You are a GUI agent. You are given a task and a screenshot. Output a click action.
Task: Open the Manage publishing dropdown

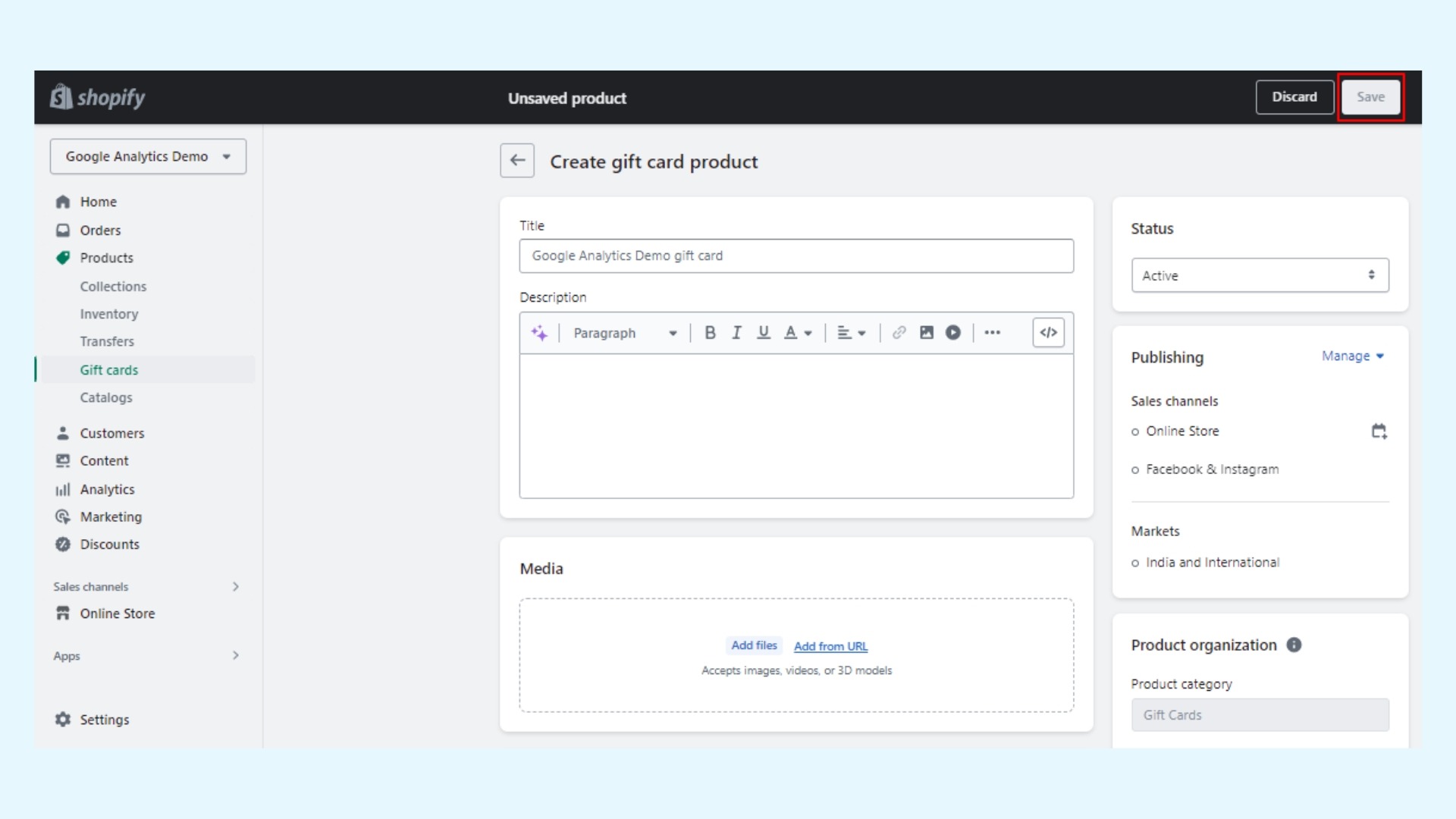pos(1353,356)
